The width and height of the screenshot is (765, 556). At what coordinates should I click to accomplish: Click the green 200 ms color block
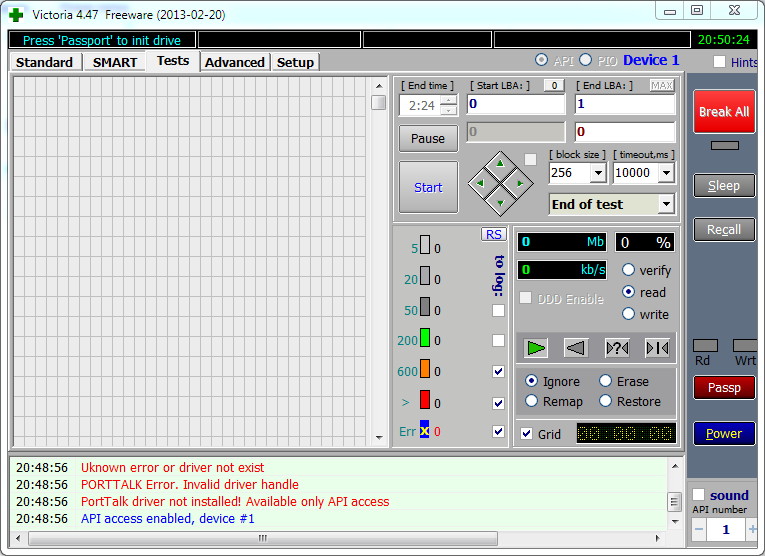point(425,338)
